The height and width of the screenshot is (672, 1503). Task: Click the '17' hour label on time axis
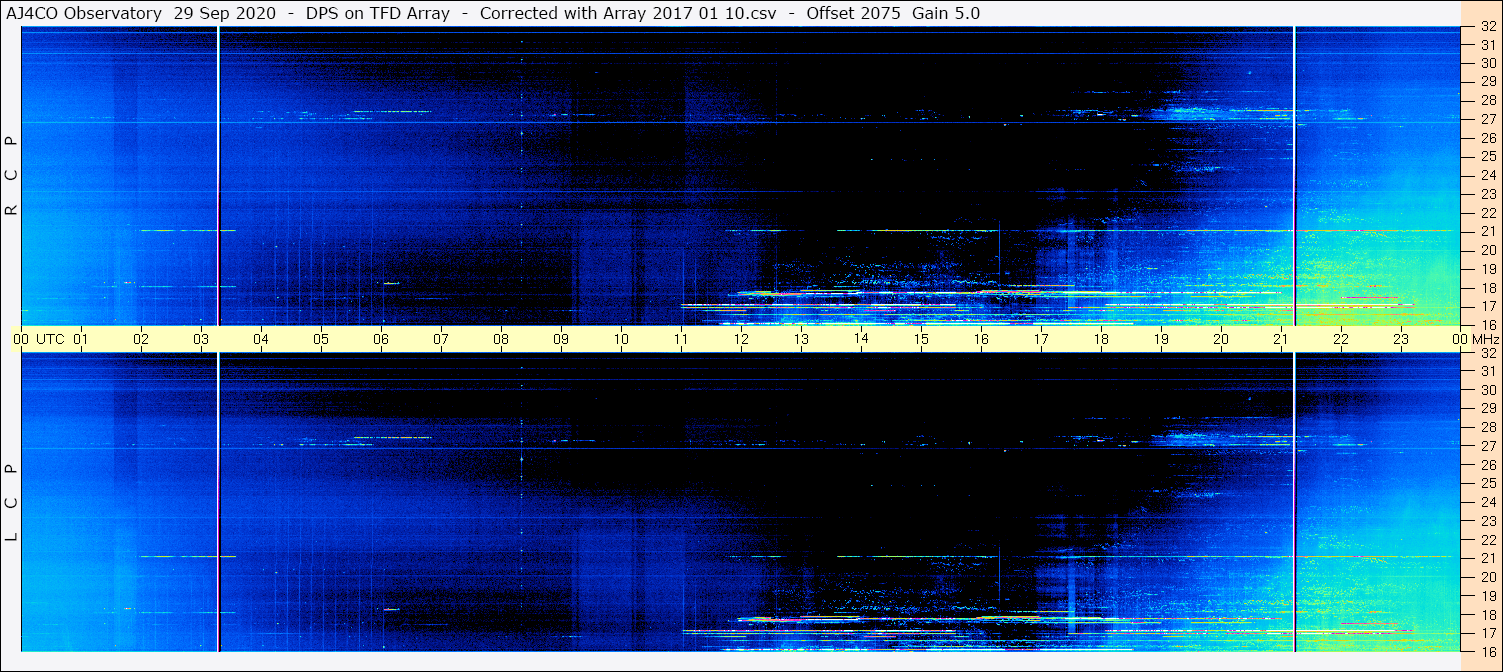click(1041, 339)
